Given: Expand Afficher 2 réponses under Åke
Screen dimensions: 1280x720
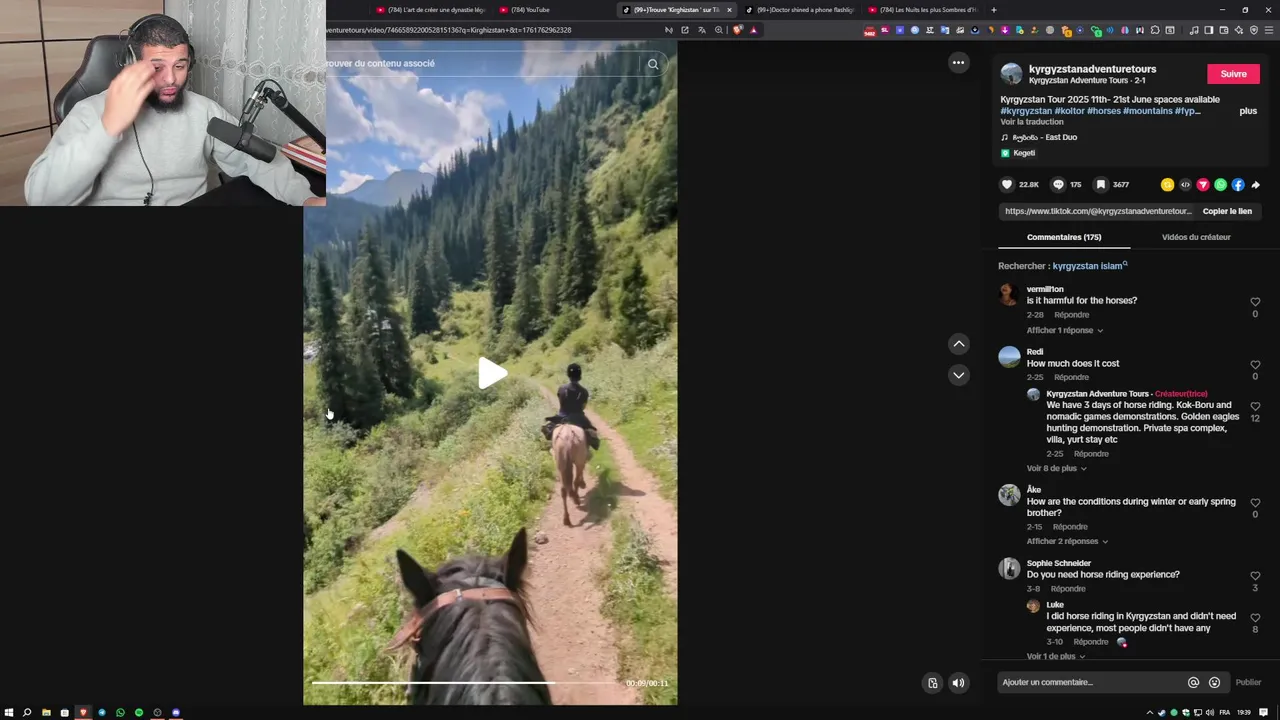Looking at the screenshot, I should (x=1067, y=541).
